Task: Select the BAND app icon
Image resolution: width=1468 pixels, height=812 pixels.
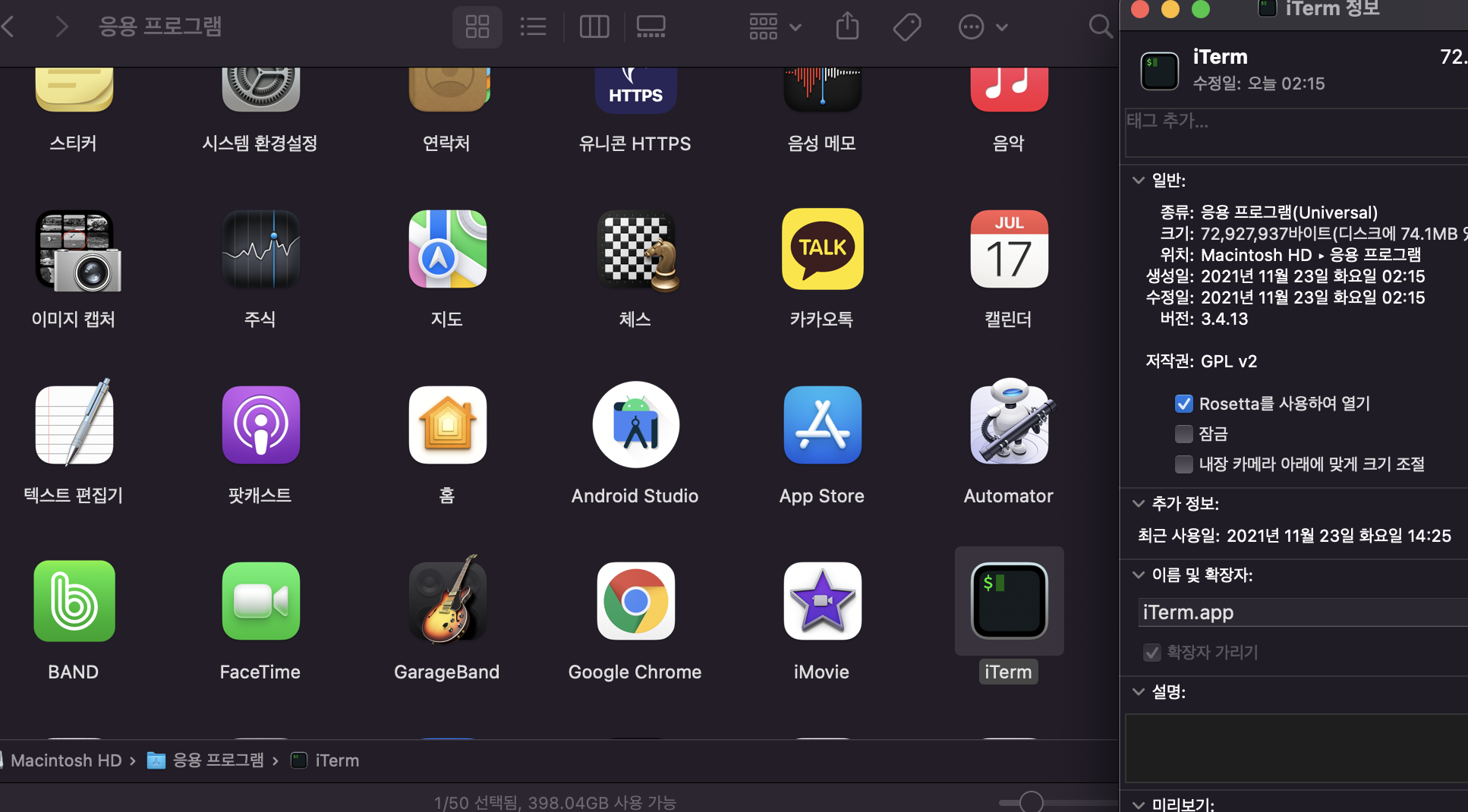Action: (x=74, y=601)
